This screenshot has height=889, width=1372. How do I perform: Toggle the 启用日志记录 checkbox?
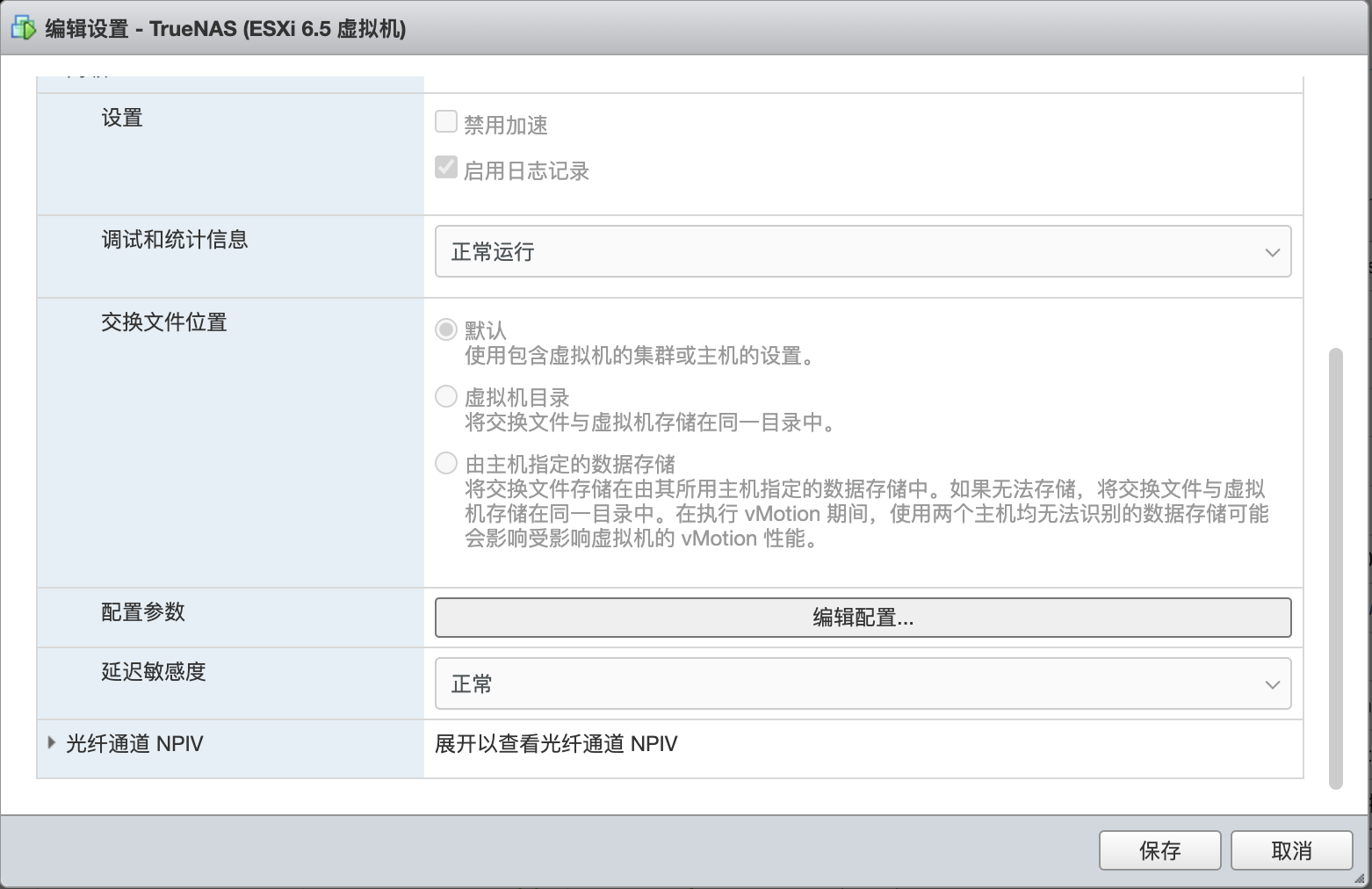tap(446, 167)
